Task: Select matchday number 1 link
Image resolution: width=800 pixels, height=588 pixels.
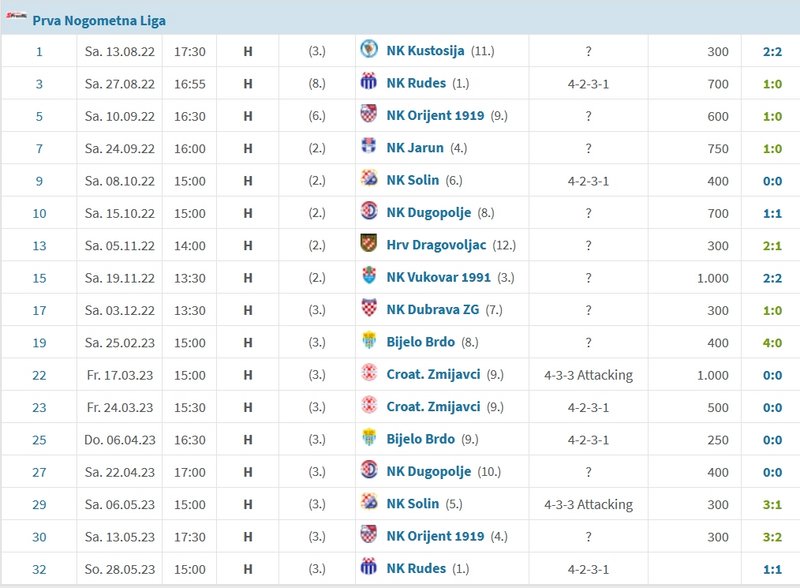Action: pyautogui.click(x=39, y=52)
